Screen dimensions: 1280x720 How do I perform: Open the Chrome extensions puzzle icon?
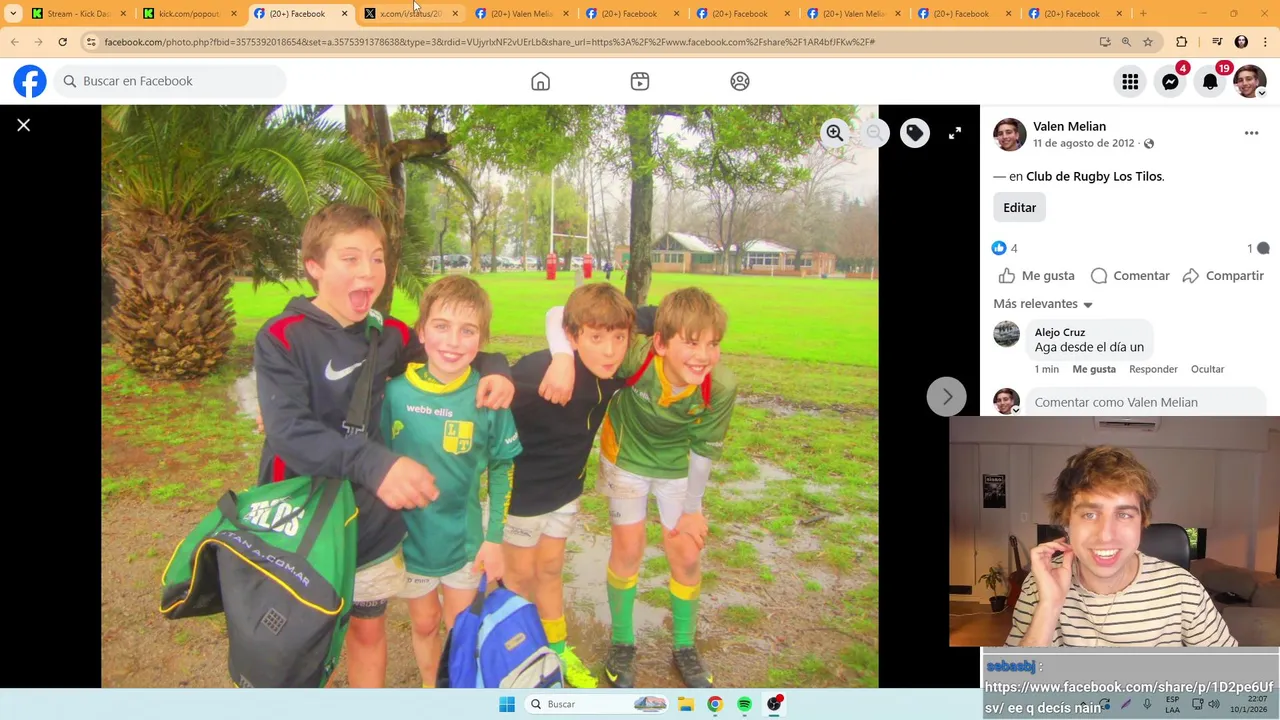(x=1182, y=42)
